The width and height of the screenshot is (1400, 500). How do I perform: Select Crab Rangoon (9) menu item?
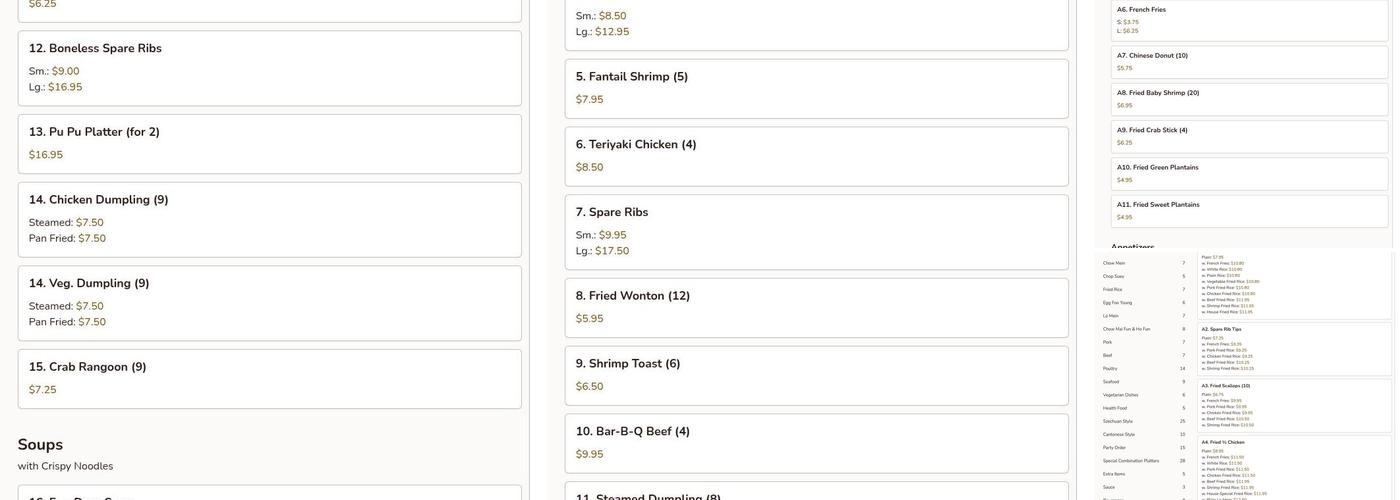(269, 378)
